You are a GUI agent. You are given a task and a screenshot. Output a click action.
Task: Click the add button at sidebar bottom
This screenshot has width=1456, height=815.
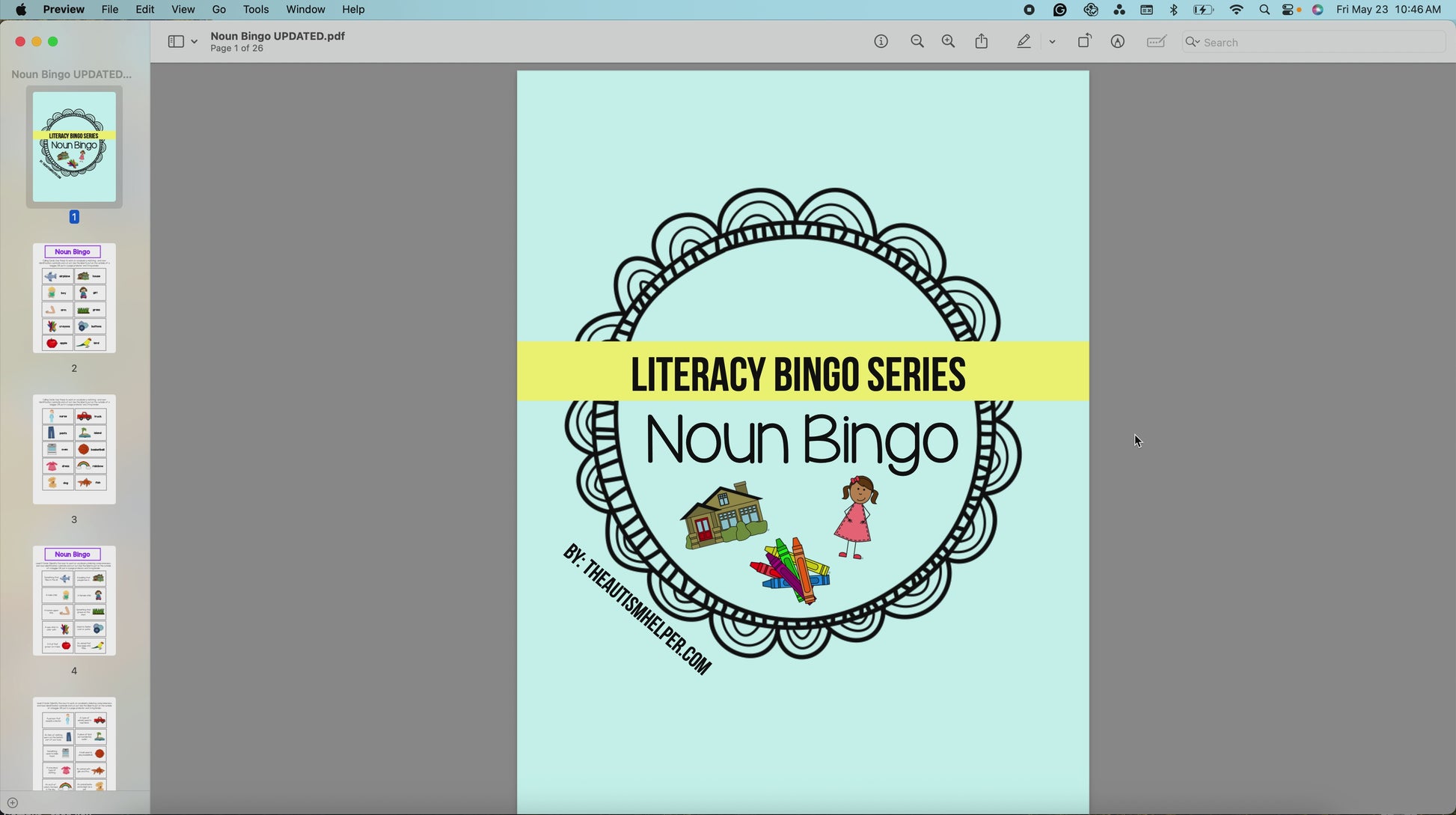pos(12,803)
